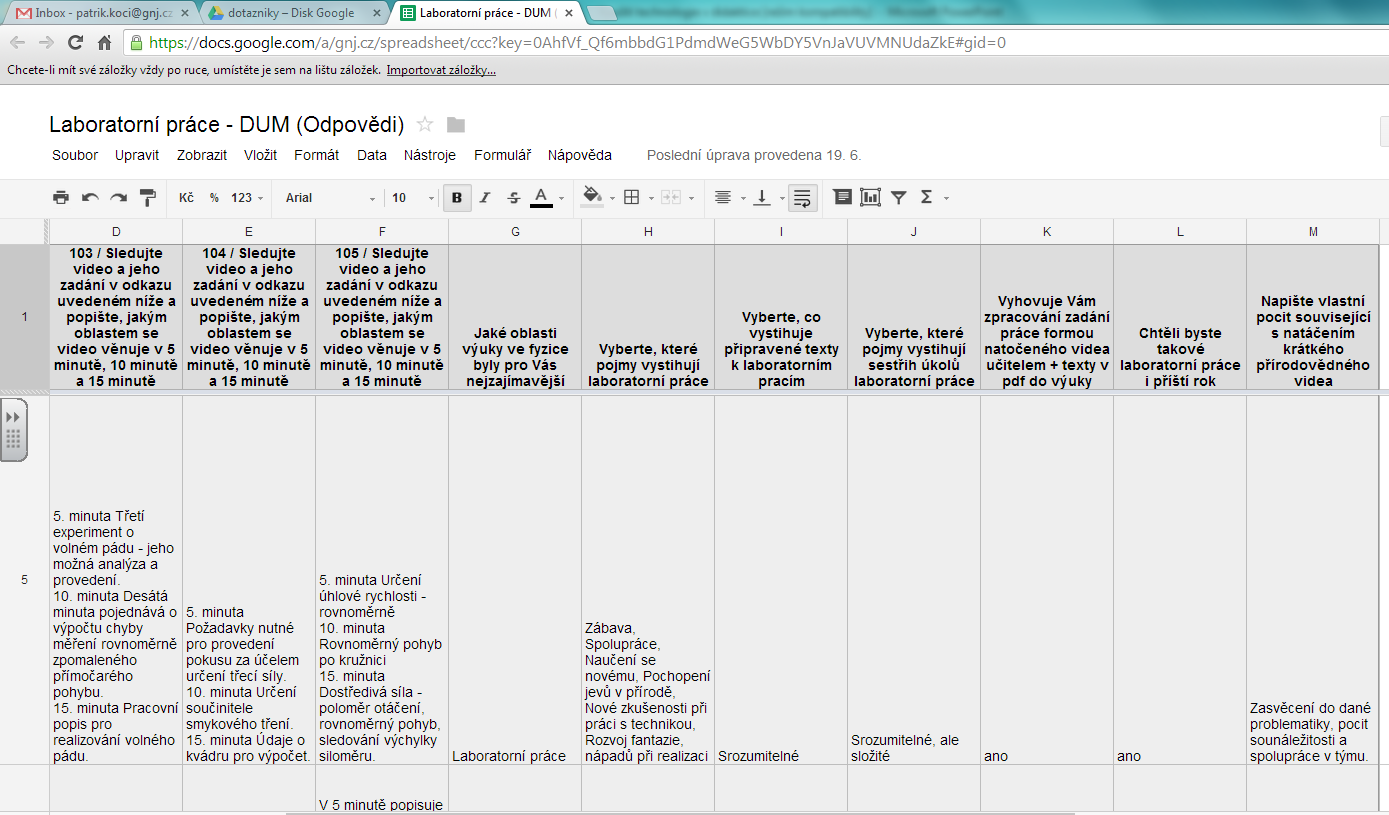1389x815 pixels.
Task: Close the Laboratorní práce tab
Action: (567, 13)
